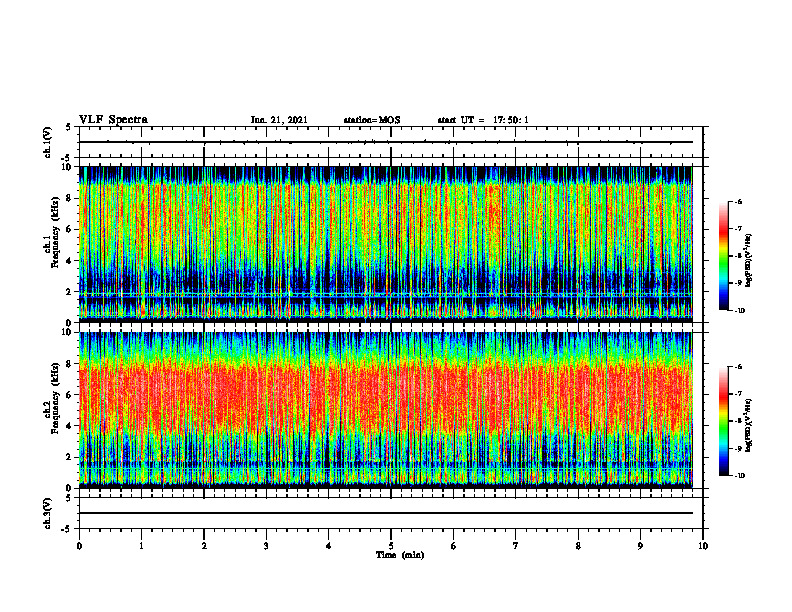Click the "Time (min)" axis label
Screen dimensions: 792x612
tap(400, 555)
